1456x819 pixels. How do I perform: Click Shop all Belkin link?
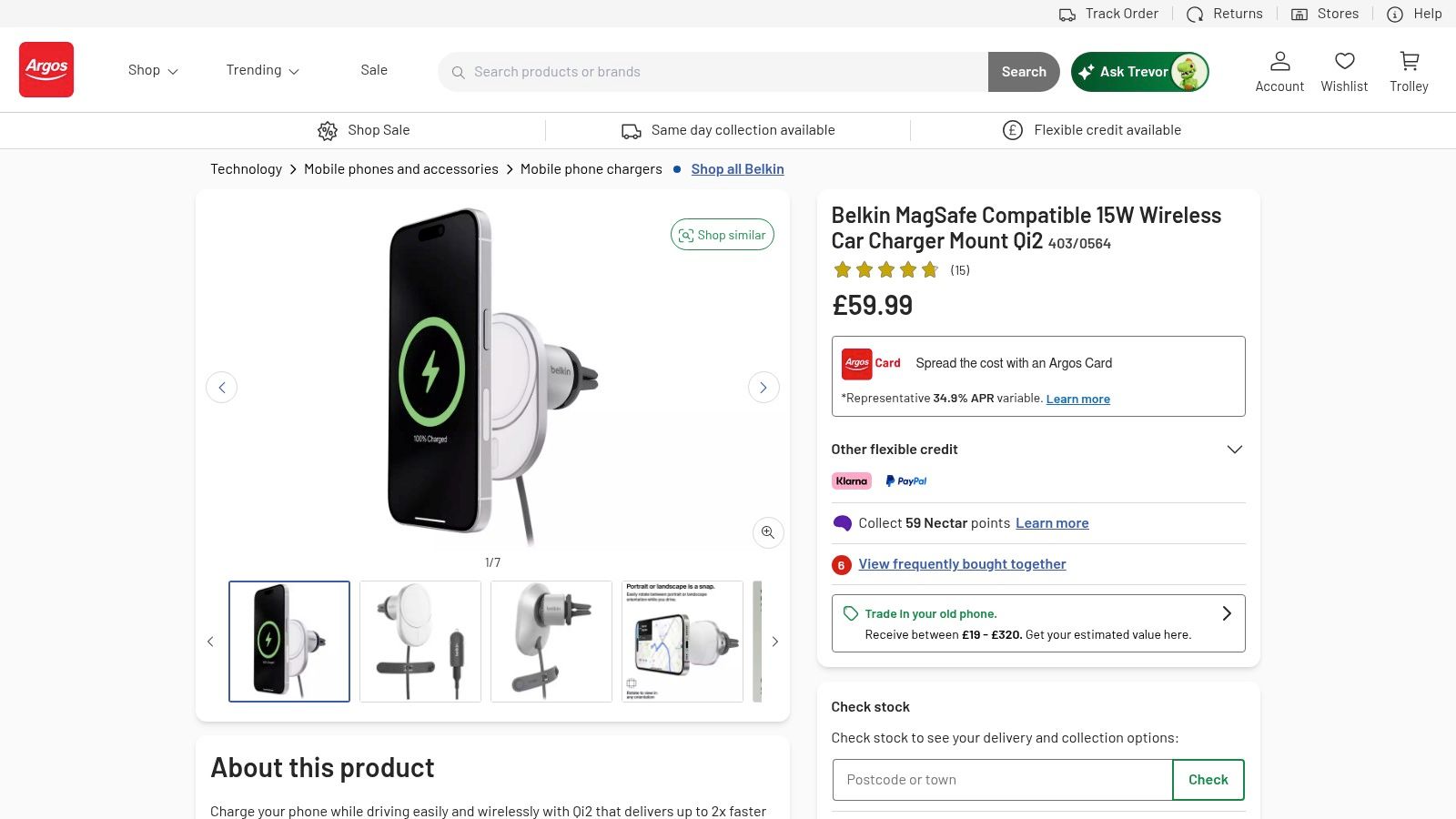(737, 168)
